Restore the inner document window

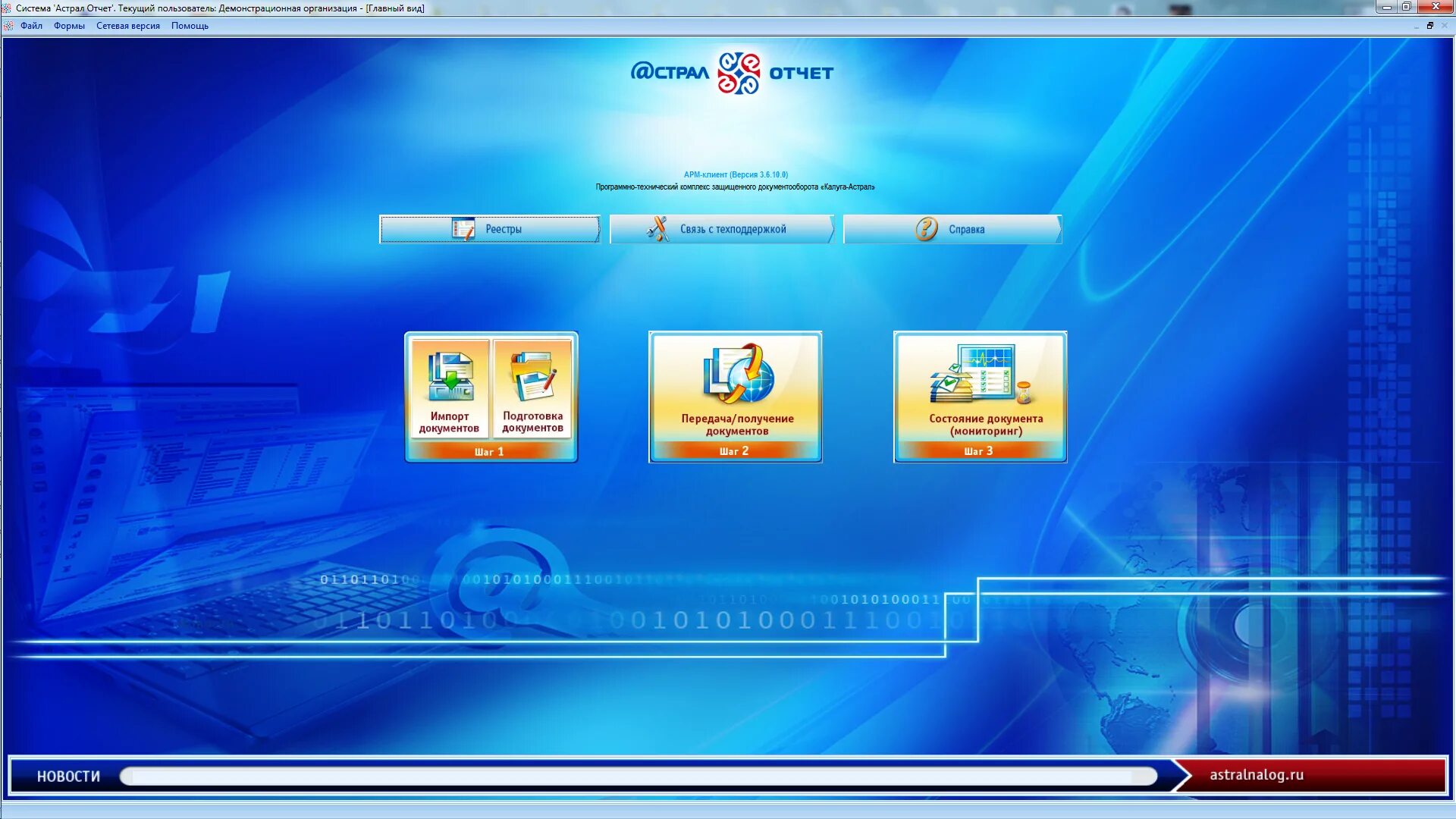(1430, 26)
